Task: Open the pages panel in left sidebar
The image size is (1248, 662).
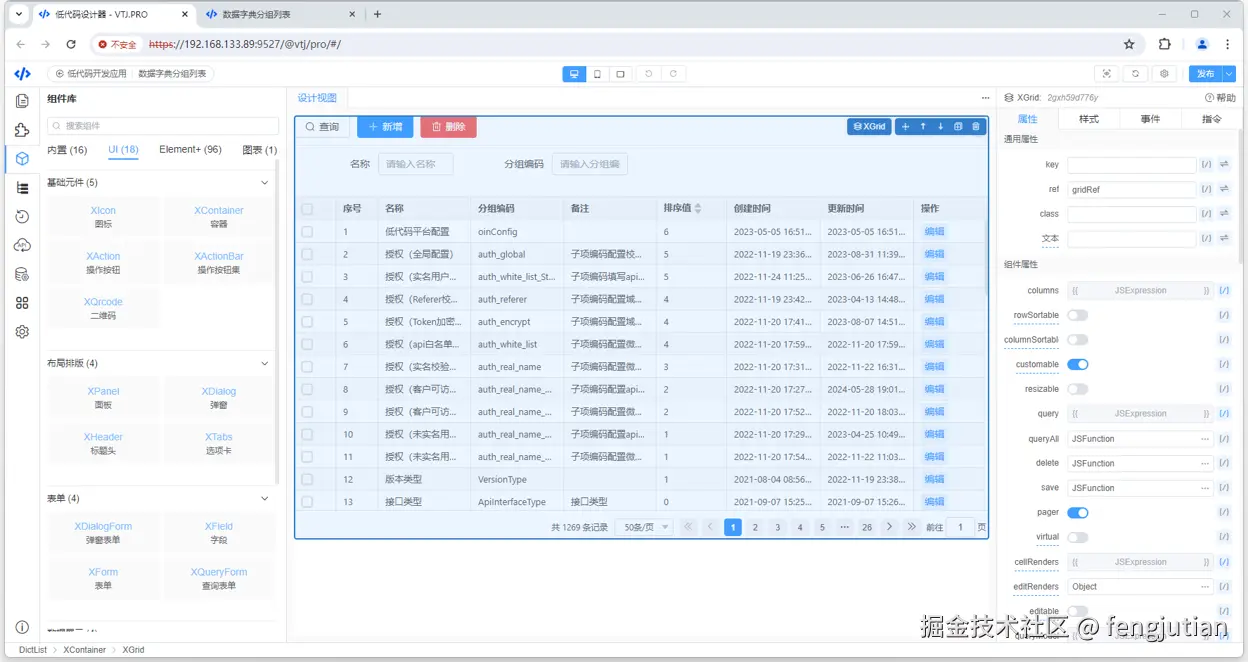Action: pos(22,101)
